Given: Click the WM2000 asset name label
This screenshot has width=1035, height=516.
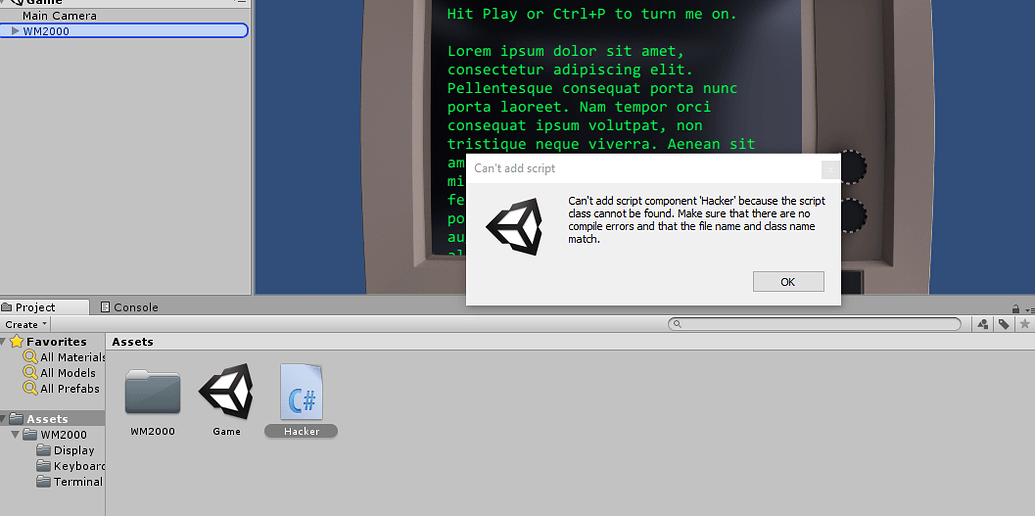Looking at the screenshot, I should [152, 432].
